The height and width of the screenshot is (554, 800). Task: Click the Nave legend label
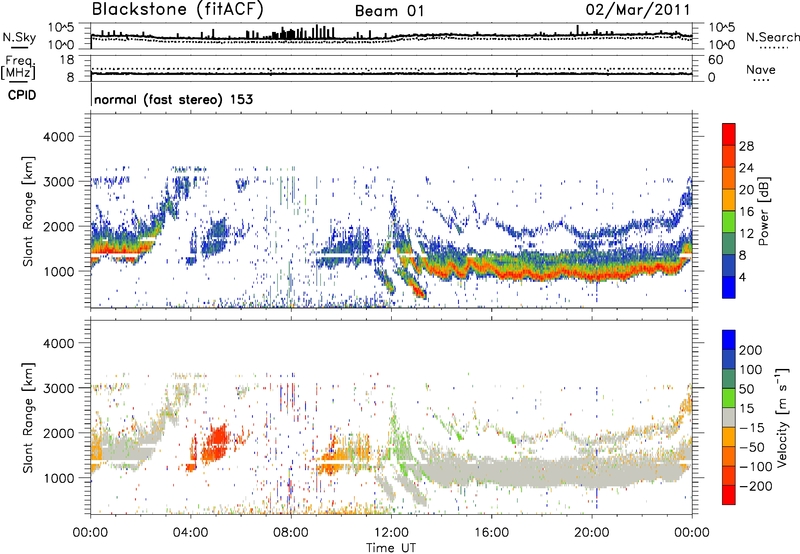coord(761,69)
